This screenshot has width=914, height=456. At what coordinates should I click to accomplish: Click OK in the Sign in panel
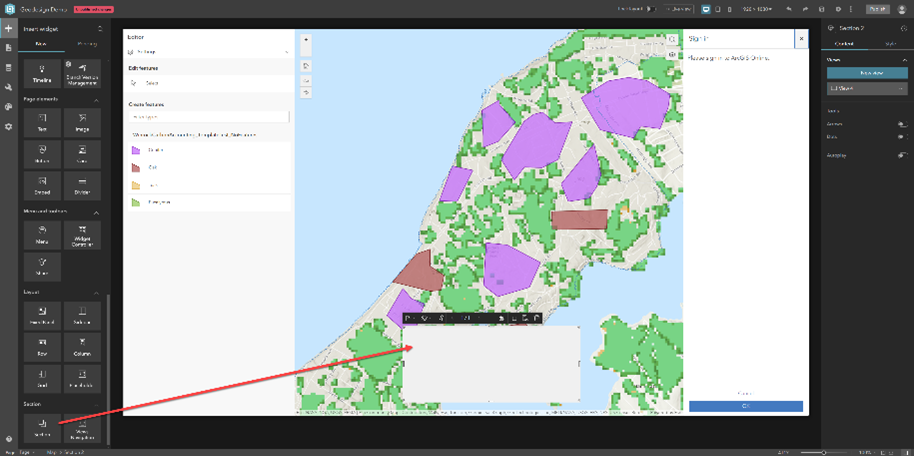(x=746, y=406)
